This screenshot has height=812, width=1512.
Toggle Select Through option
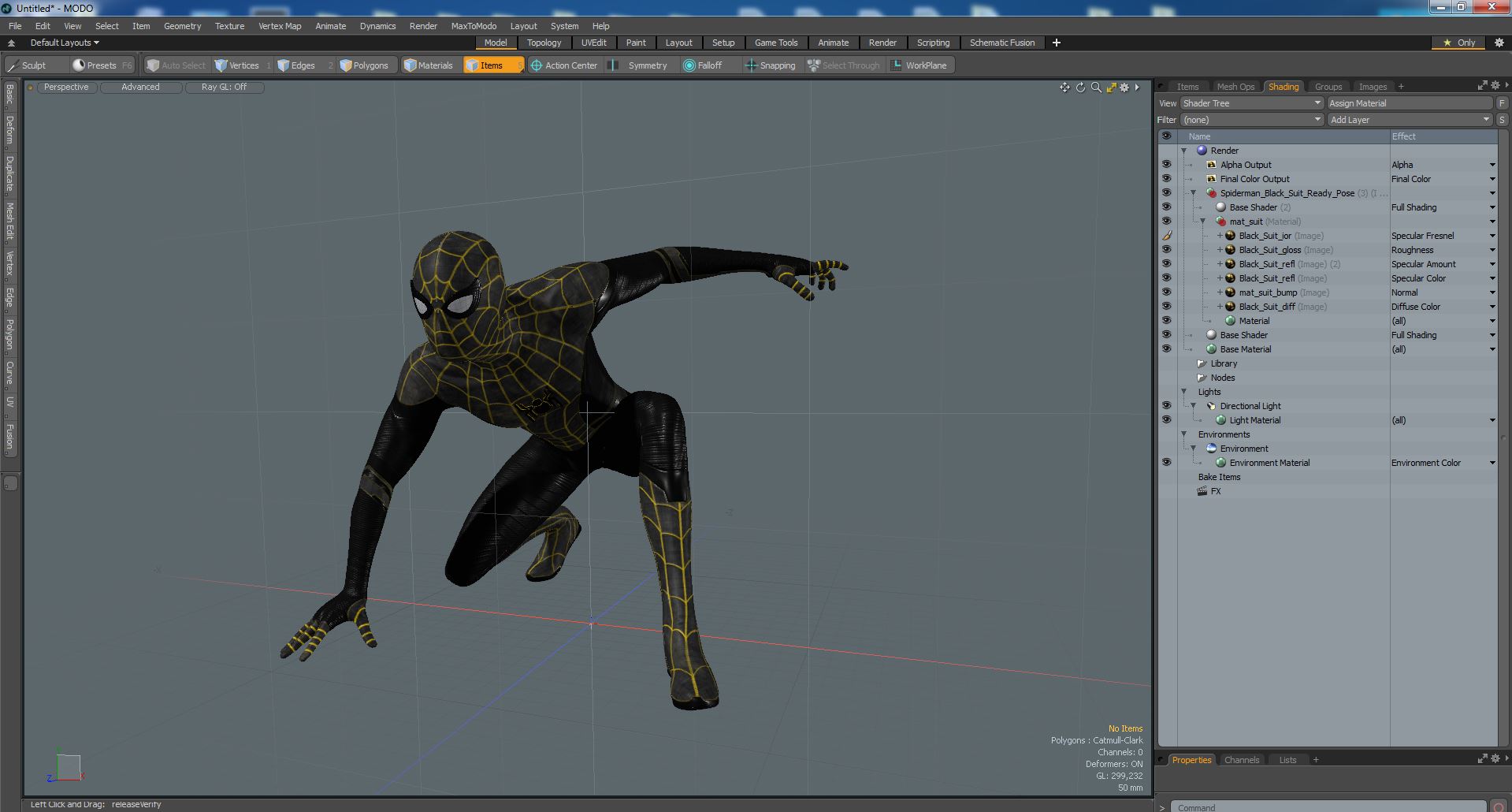pos(844,65)
